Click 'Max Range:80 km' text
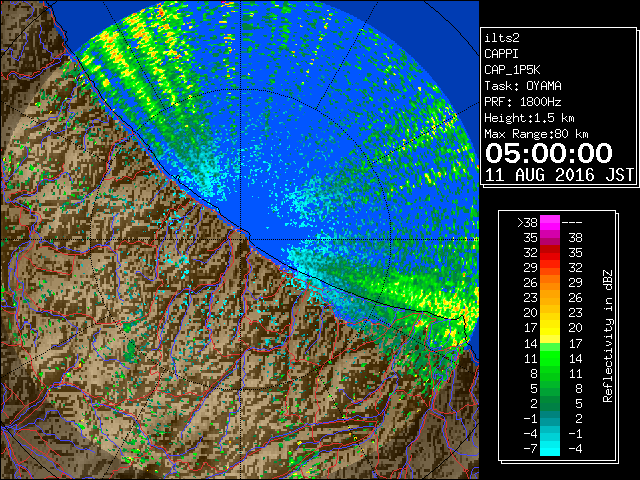Image resolution: width=640 pixels, height=480 pixels. 536,134
